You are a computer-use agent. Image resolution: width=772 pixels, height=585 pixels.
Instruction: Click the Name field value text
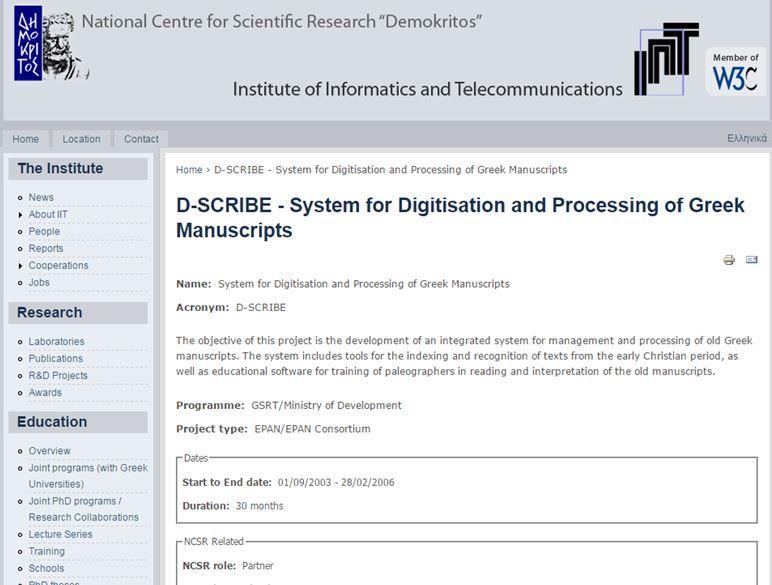364,284
